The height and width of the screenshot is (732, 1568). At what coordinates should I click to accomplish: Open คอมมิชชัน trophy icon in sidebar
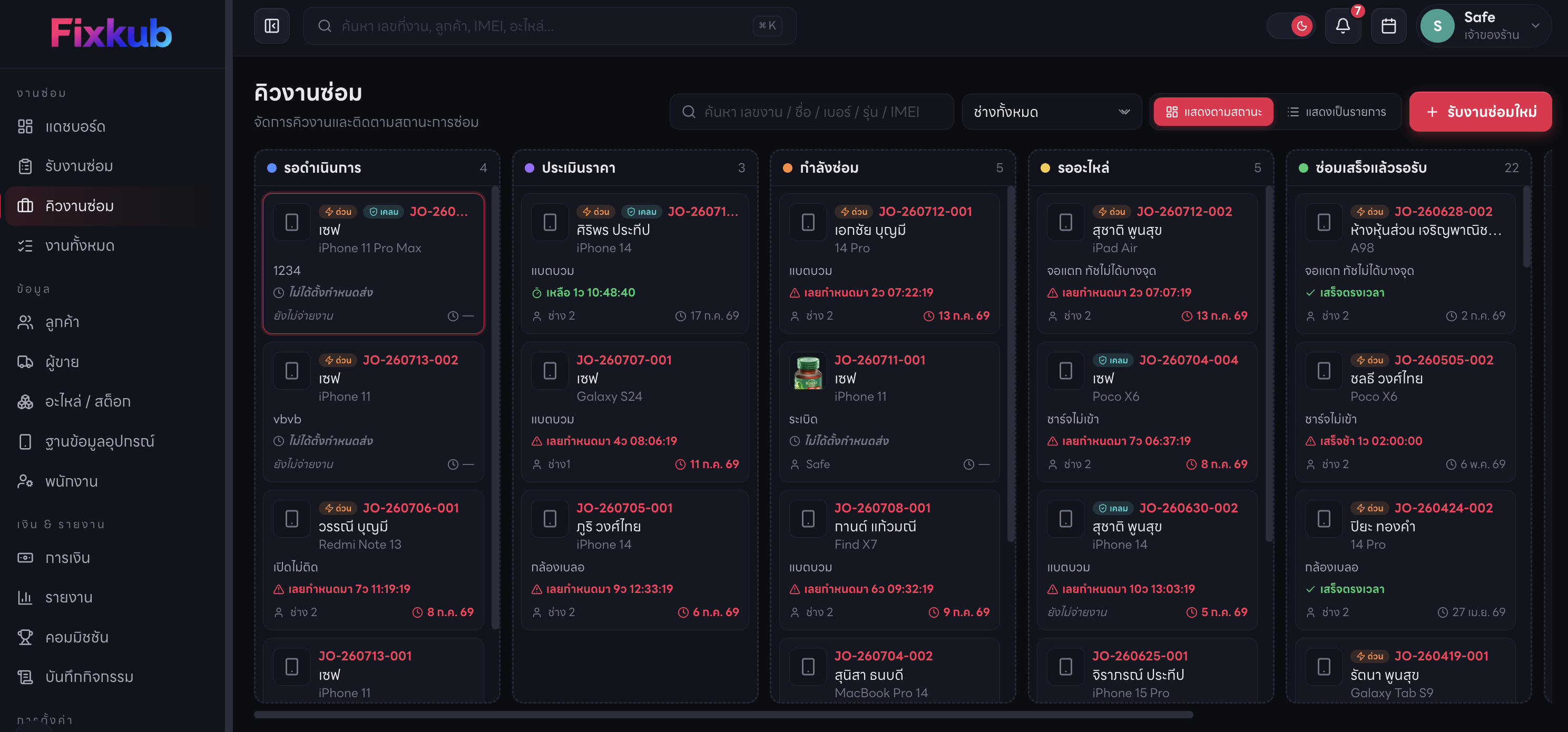(x=25, y=637)
